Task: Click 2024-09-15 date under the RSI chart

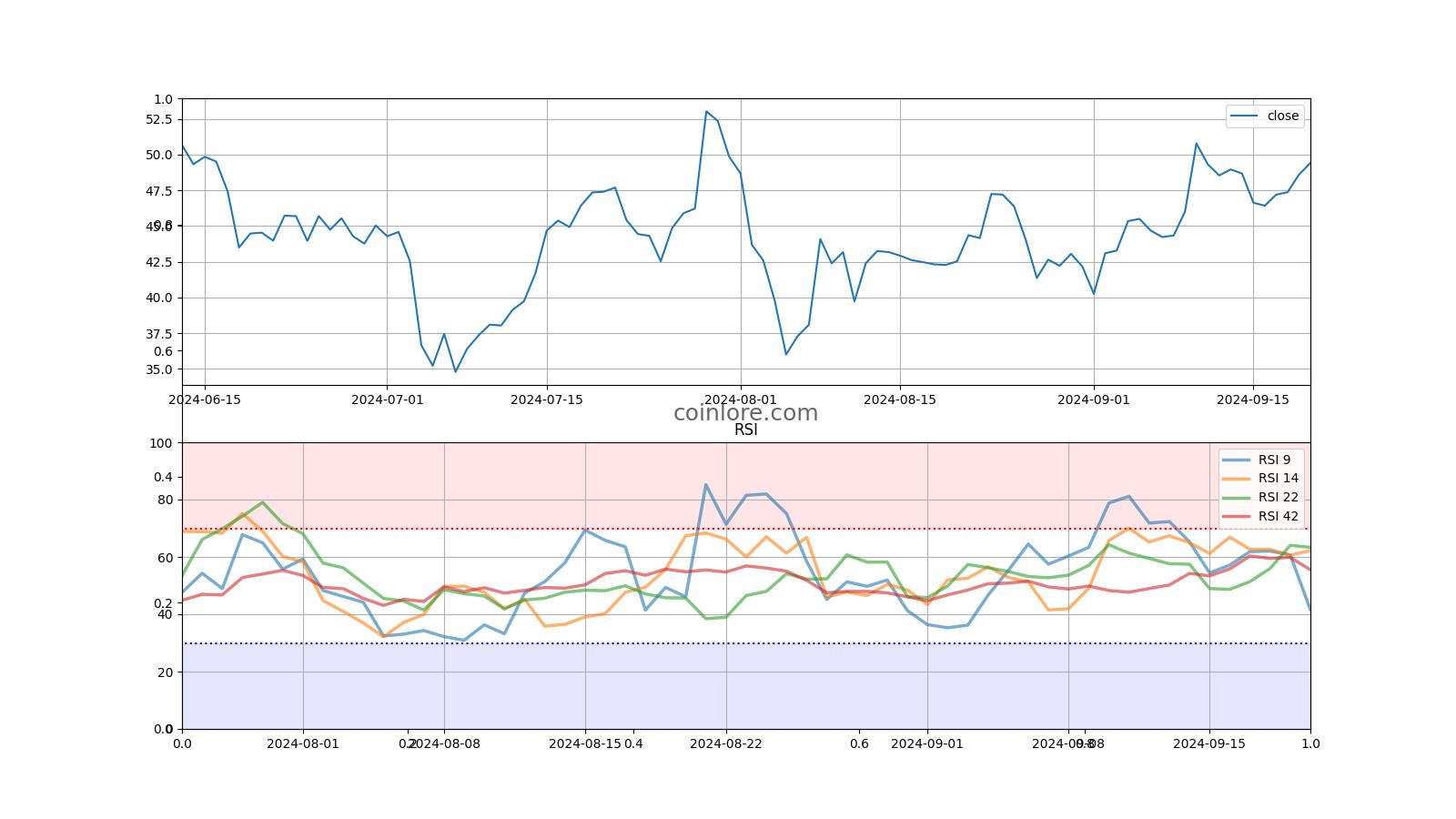Action: tap(1209, 743)
